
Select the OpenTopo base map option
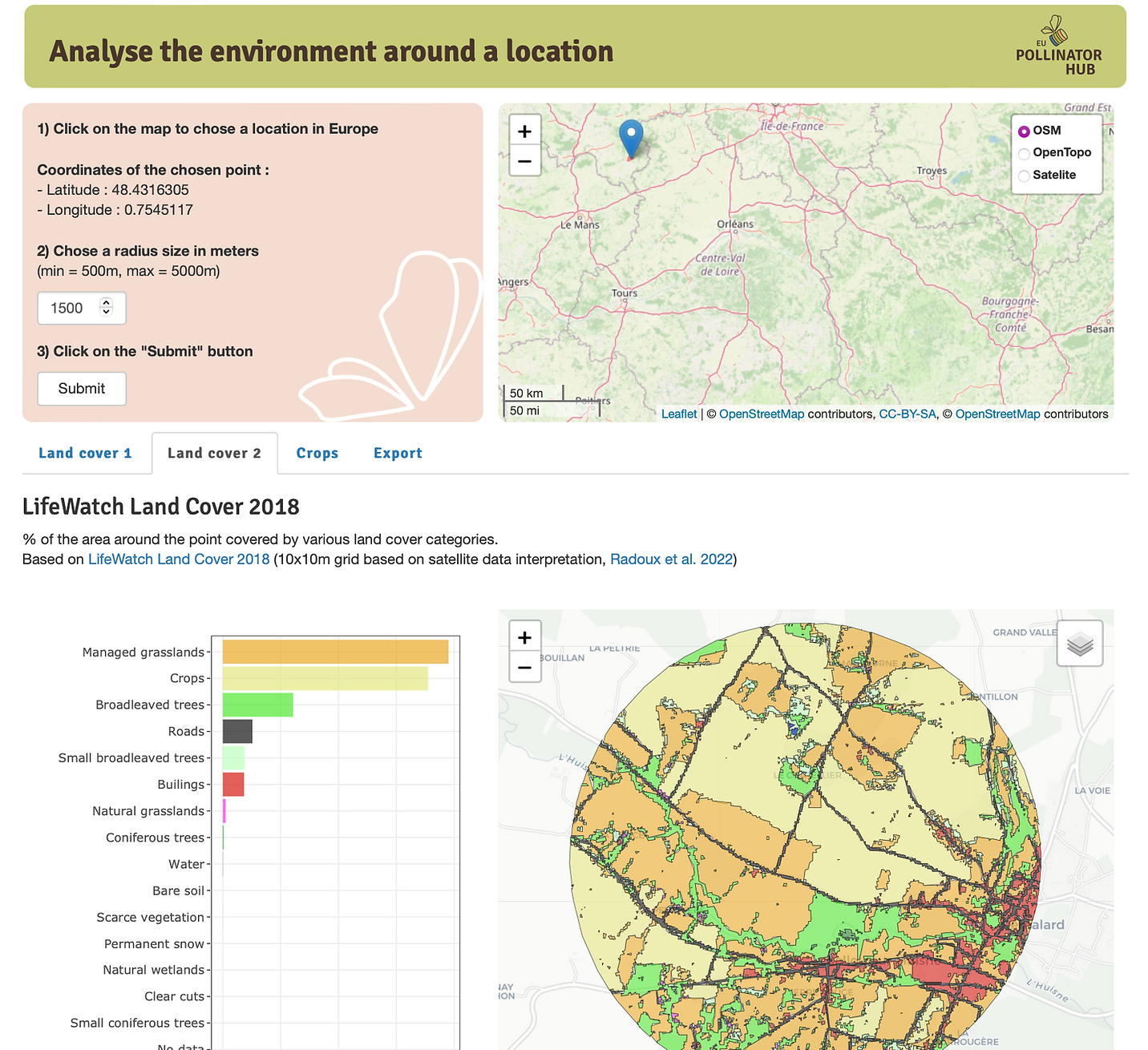point(1024,153)
